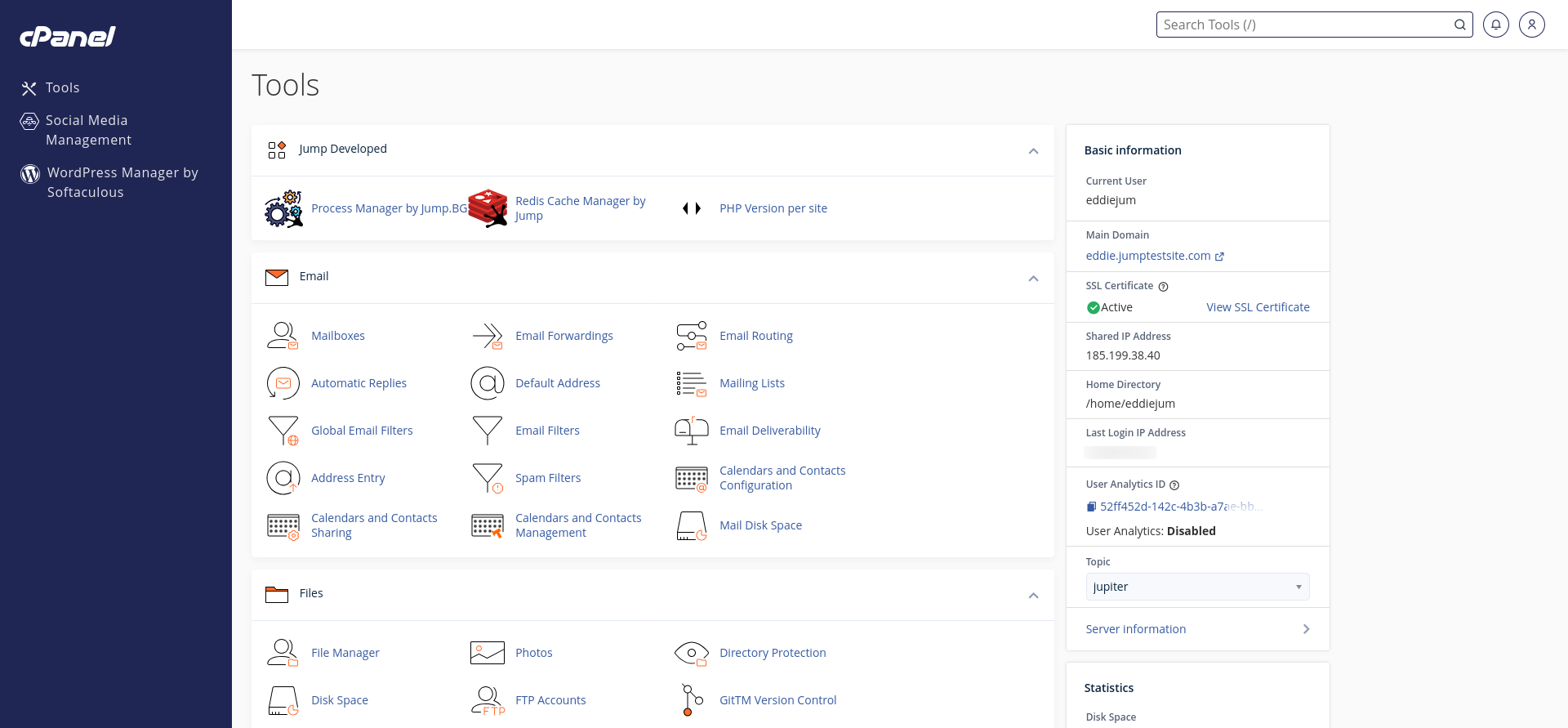
Task: Click the Email Deliverability mailbox icon
Action: [692, 431]
